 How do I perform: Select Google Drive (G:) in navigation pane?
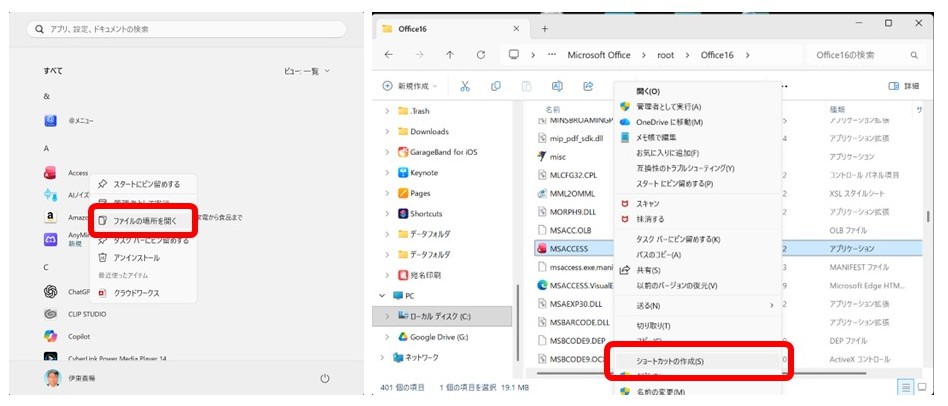click(x=443, y=337)
